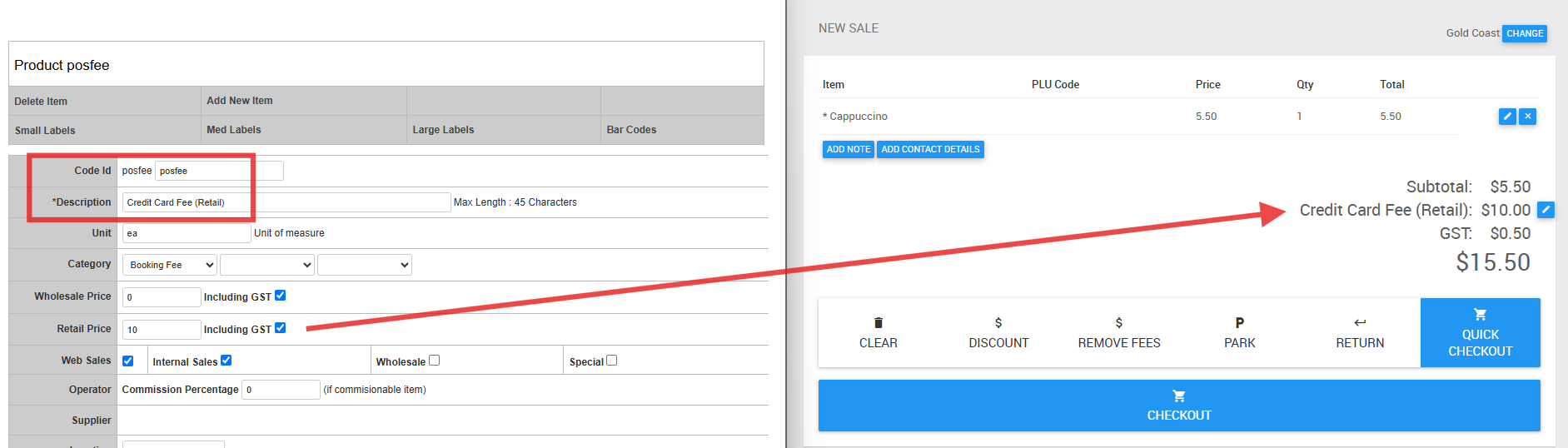Select the Add New Item menu option

[240, 101]
